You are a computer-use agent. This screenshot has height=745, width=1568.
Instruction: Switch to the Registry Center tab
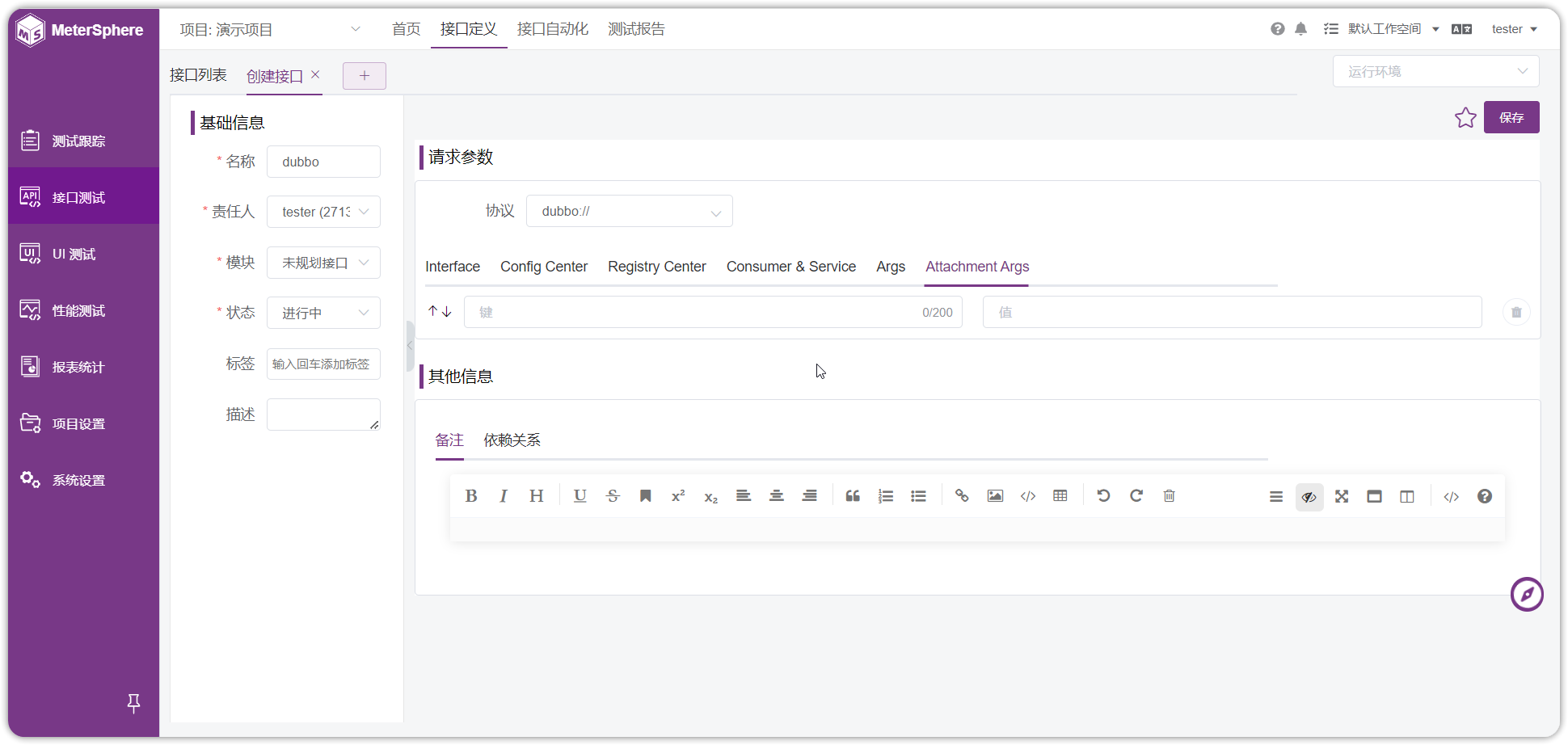pos(656,267)
